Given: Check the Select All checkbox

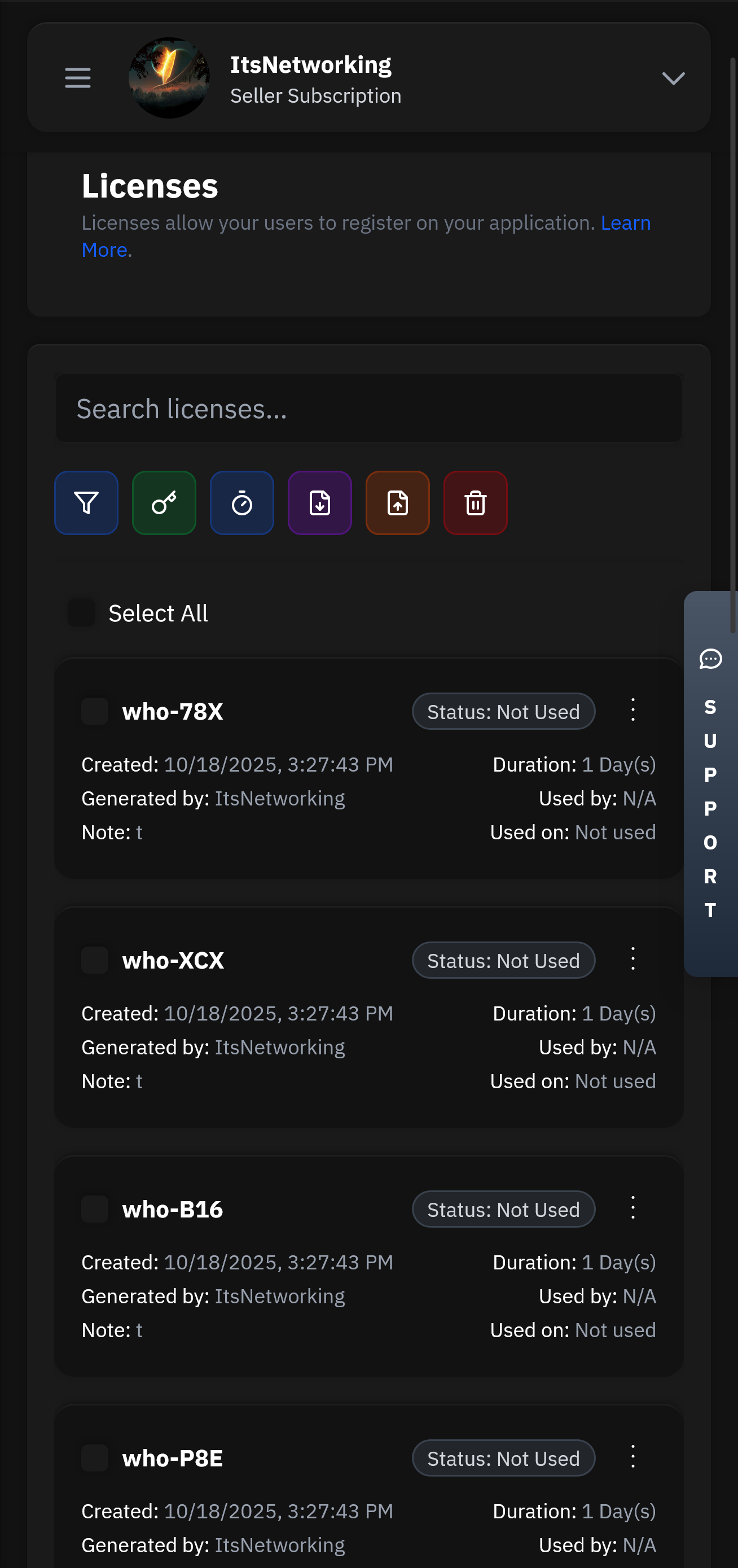Looking at the screenshot, I should click(x=81, y=613).
